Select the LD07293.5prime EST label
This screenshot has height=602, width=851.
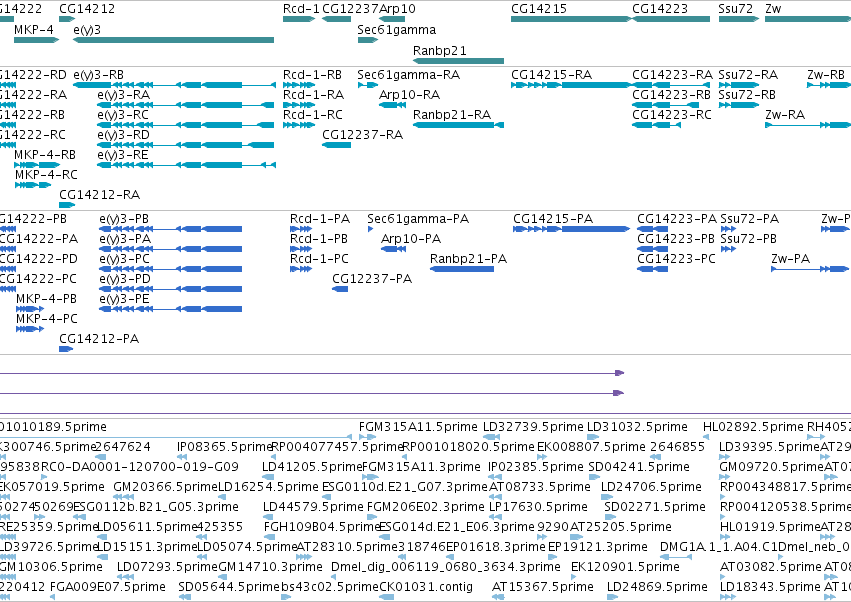click(167, 567)
